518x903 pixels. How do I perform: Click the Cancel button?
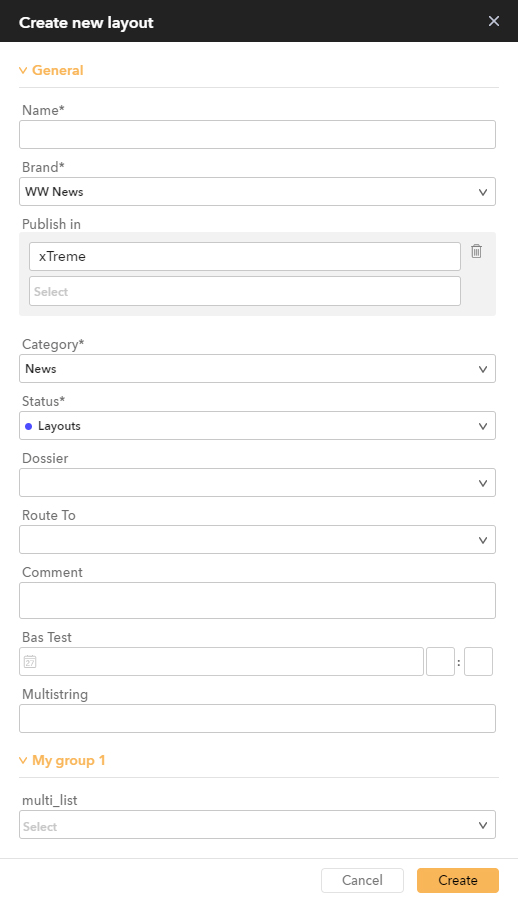362,881
